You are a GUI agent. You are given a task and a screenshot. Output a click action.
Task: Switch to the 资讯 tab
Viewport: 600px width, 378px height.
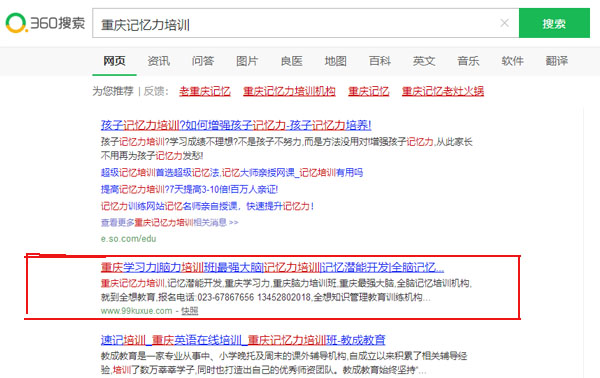pos(158,61)
